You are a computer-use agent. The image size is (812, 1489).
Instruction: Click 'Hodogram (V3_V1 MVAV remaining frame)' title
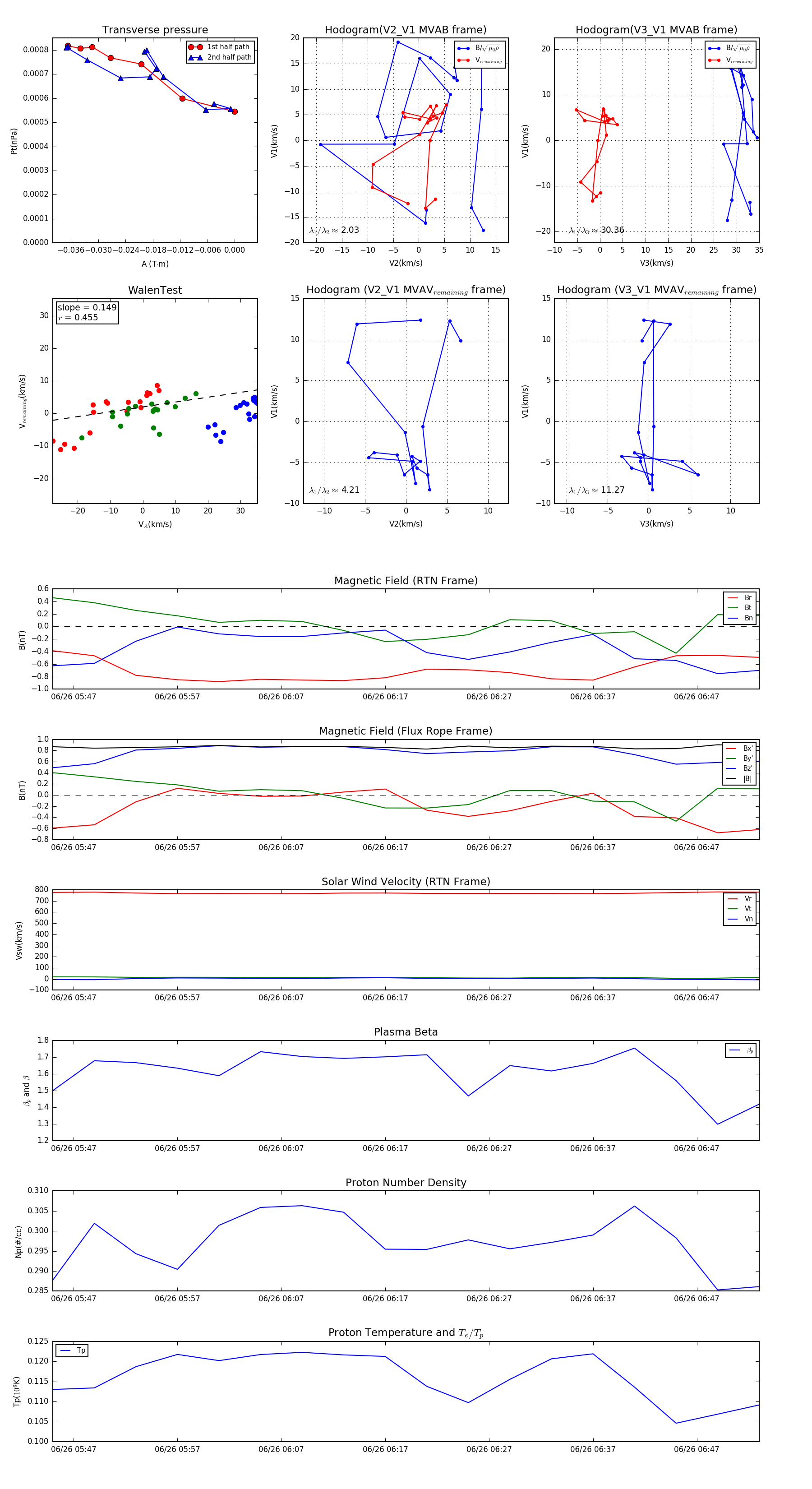pyautogui.click(x=656, y=290)
